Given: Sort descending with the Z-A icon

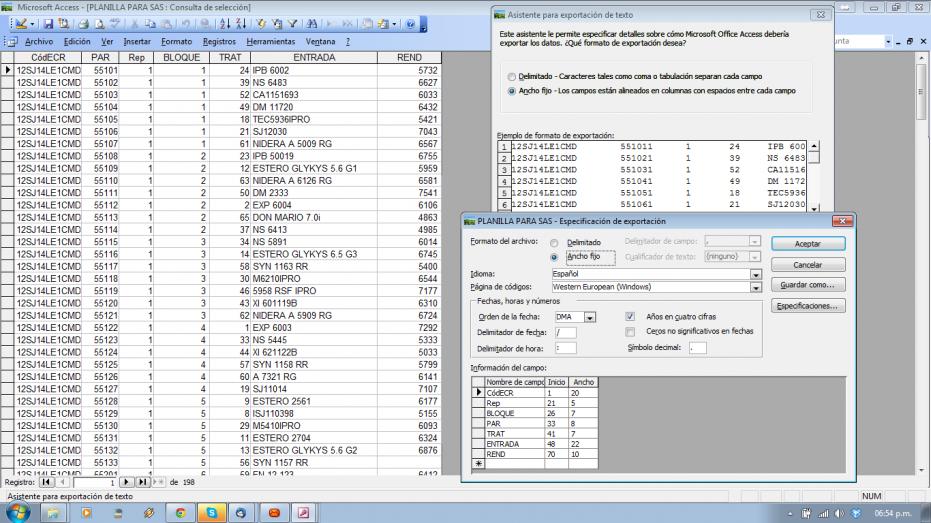Looking at the screenshot, I should tap(240, 24).
